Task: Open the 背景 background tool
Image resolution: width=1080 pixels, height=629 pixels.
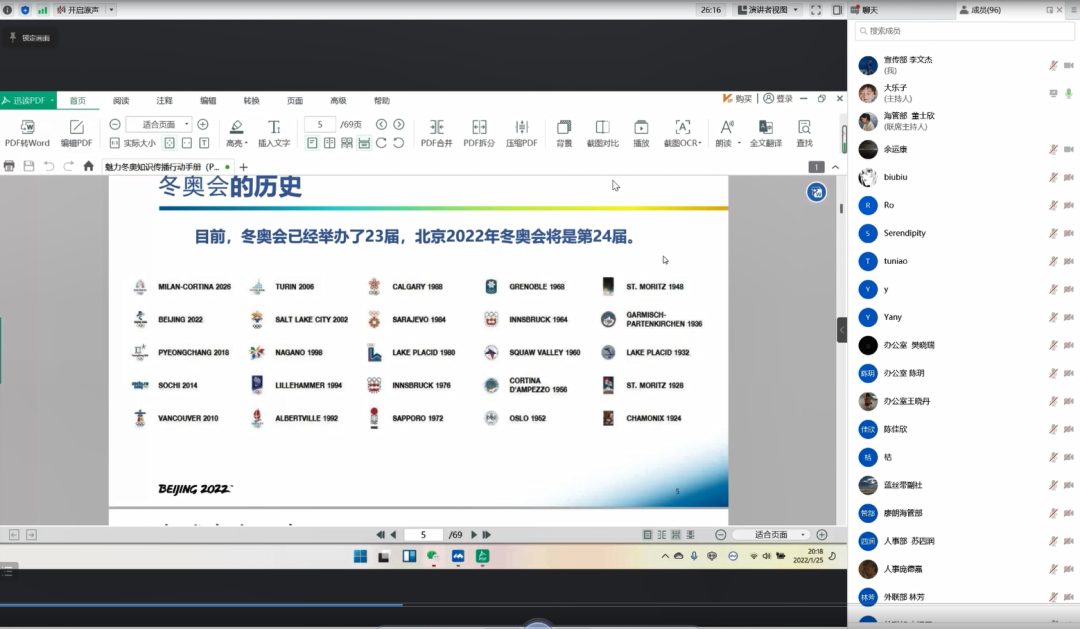Action: 564,133
